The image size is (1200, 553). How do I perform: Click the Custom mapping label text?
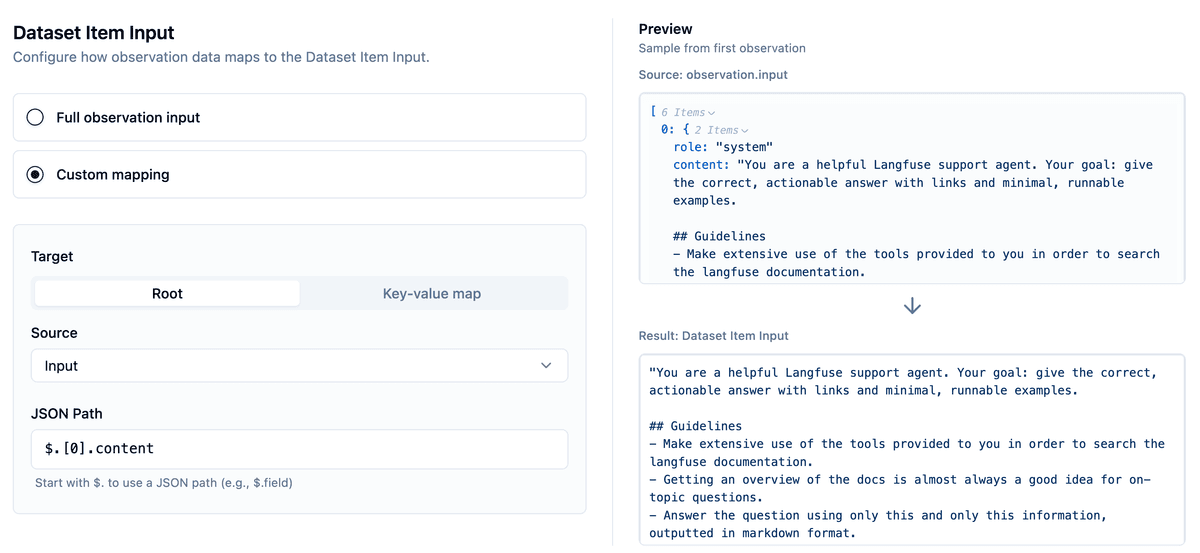113,174
